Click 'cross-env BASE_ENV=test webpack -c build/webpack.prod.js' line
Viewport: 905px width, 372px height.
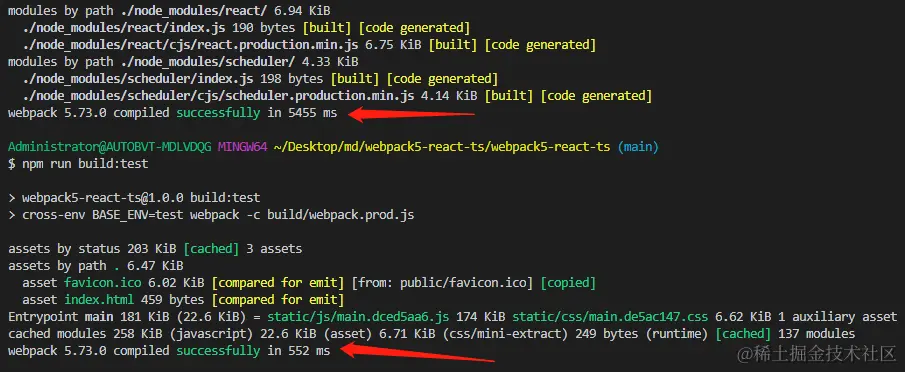click(x=218, y=215)
